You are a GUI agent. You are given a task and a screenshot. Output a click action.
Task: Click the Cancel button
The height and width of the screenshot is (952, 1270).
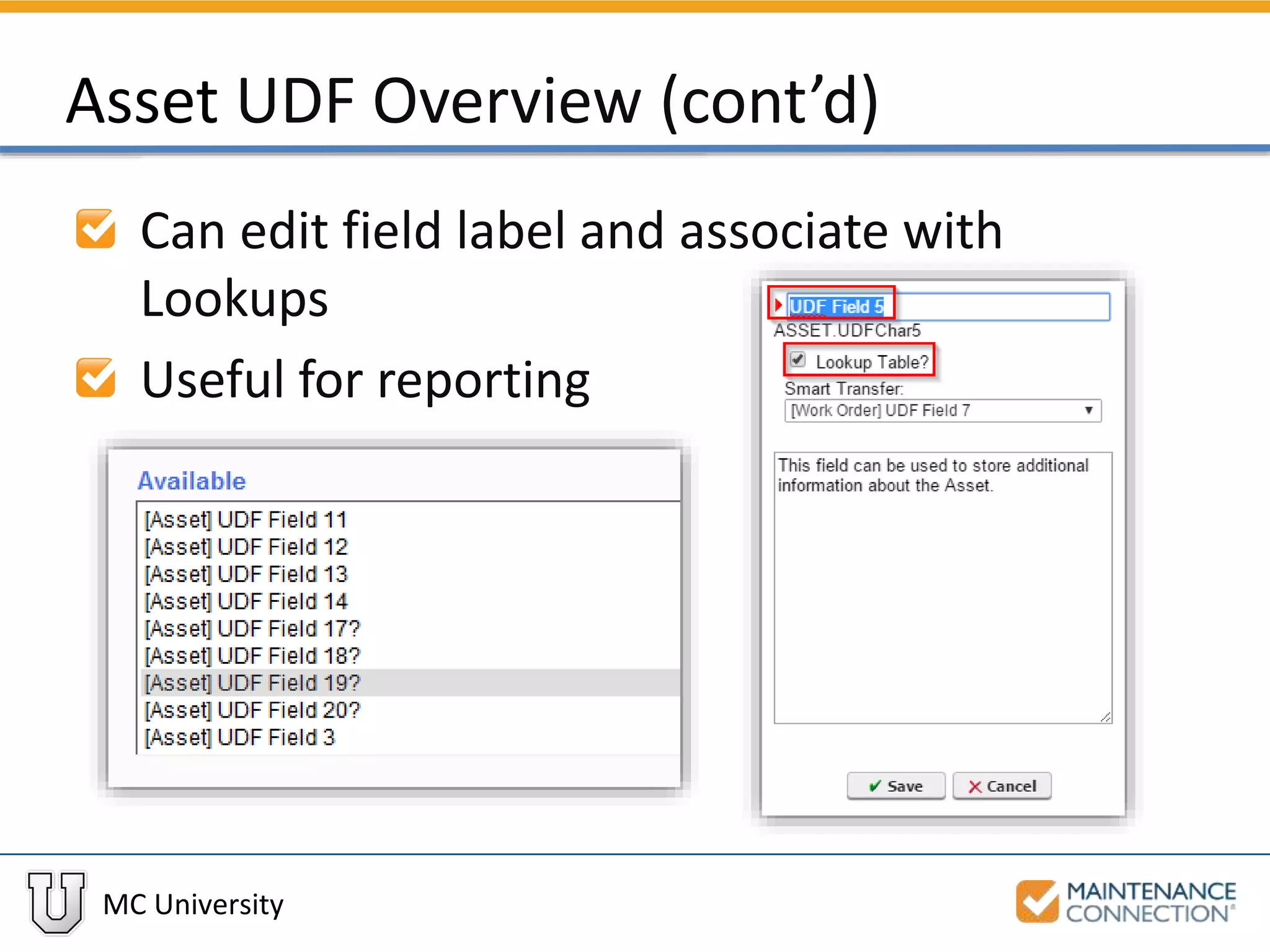pos(1001,786)
